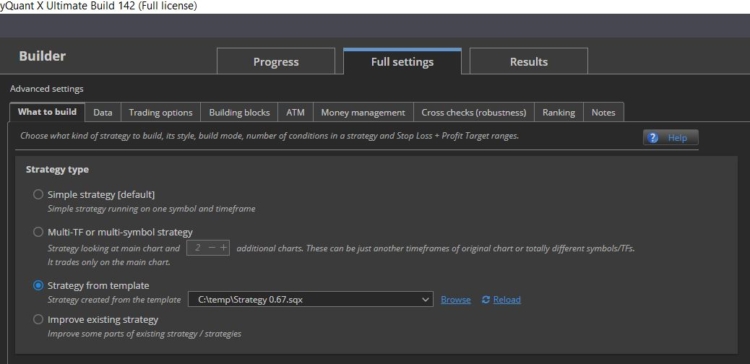
Task: Open Cross checks (robustness) tab
Action: pyautogui.click(x=474, y=112)
